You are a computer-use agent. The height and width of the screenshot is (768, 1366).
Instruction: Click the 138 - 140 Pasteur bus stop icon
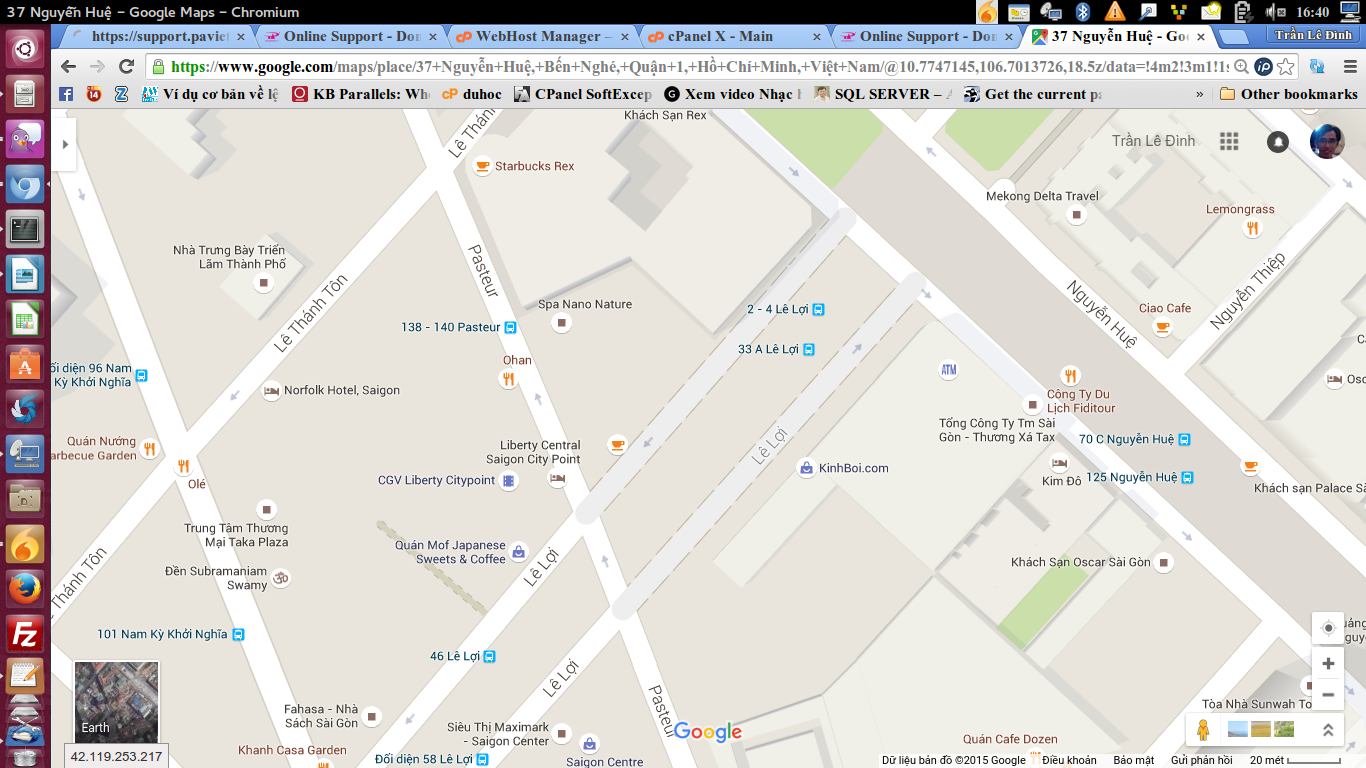pyautogui.click(x=510, y=327)
